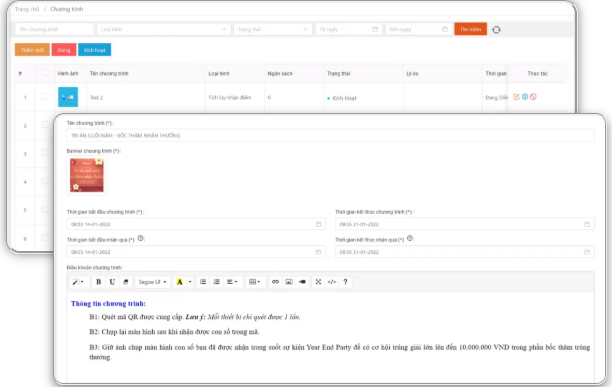Viewport: 612px width, 387px height.
Task: Tick the checkbox for row 1 Test 2
Action: pyautogui.click(x=45, y=96)
